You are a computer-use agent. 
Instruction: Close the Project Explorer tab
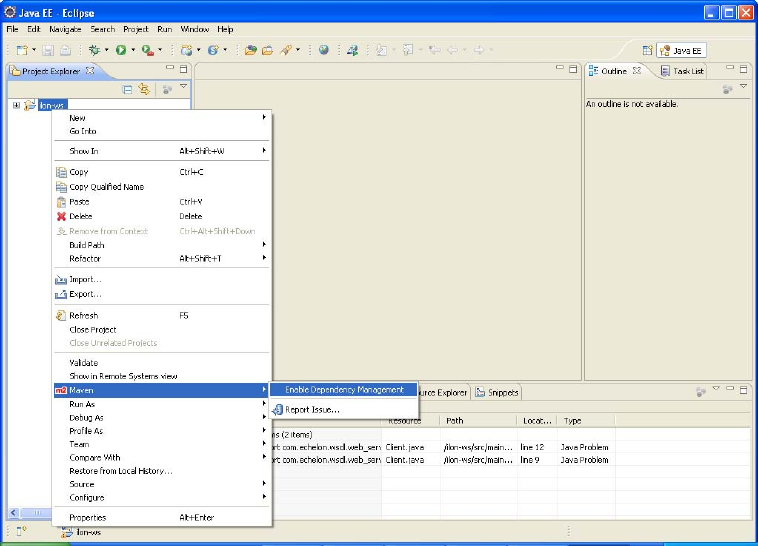pos(90,71)
